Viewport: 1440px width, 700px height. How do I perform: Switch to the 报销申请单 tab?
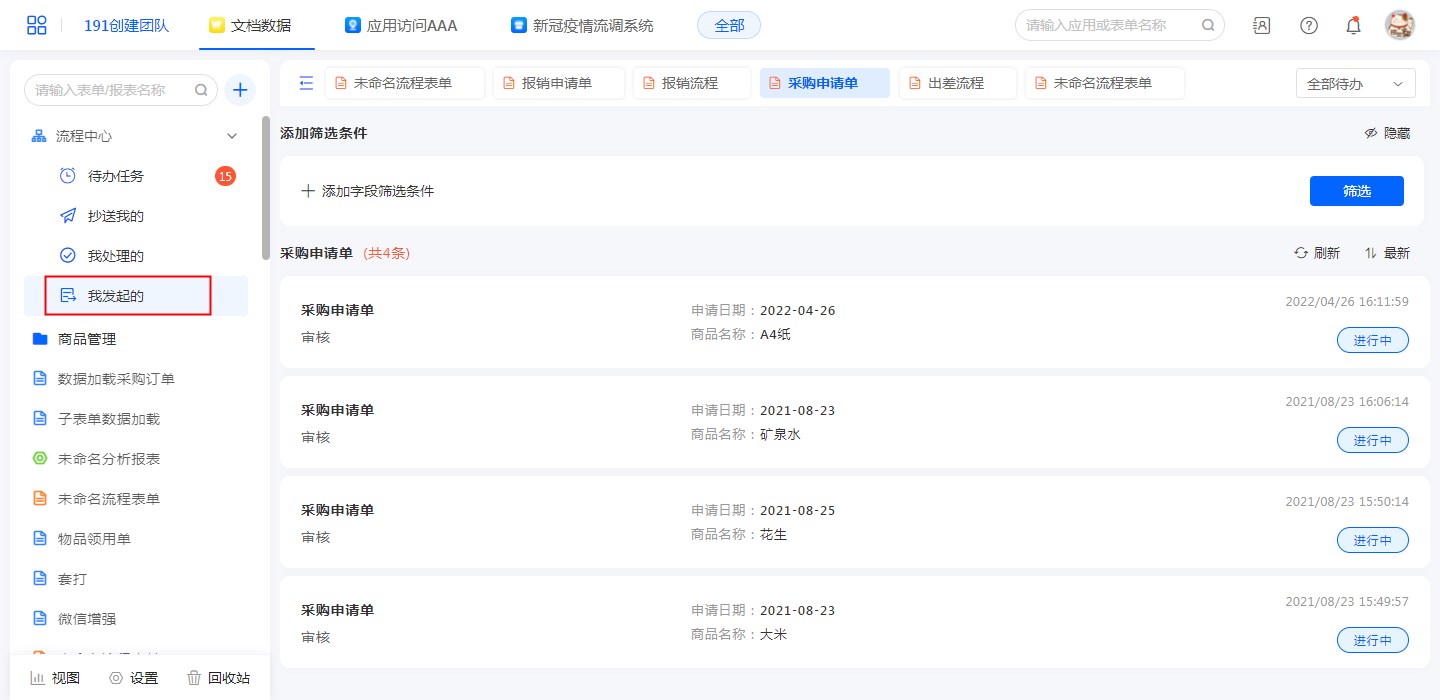point(558,83)
